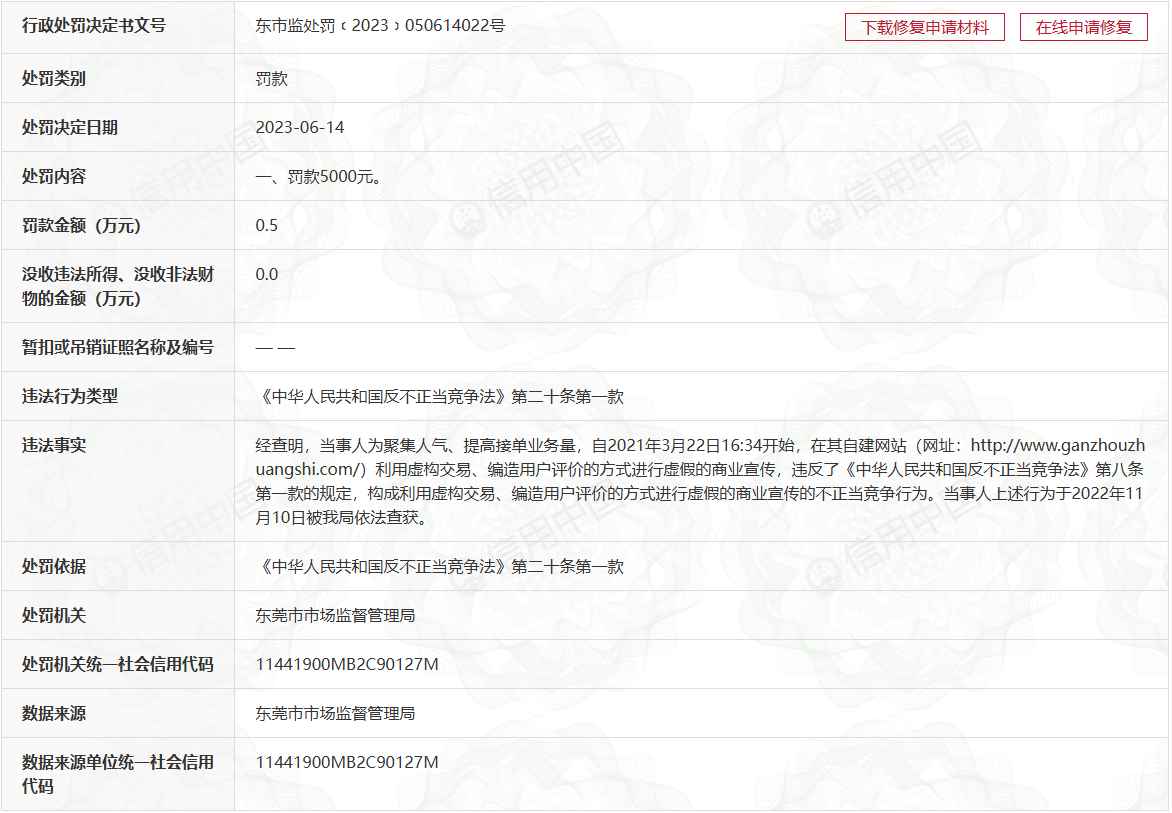This screenshot has width=1172, height=813.
Task: Click the date 2023-06-14
Action: coord(300,128)
